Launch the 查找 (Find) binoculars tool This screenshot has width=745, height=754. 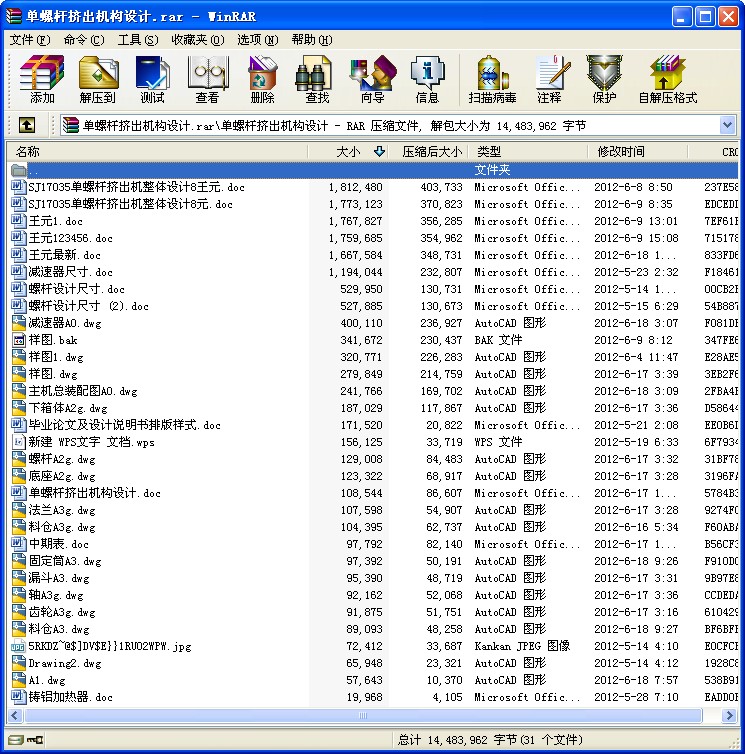[x=317, y=79]
